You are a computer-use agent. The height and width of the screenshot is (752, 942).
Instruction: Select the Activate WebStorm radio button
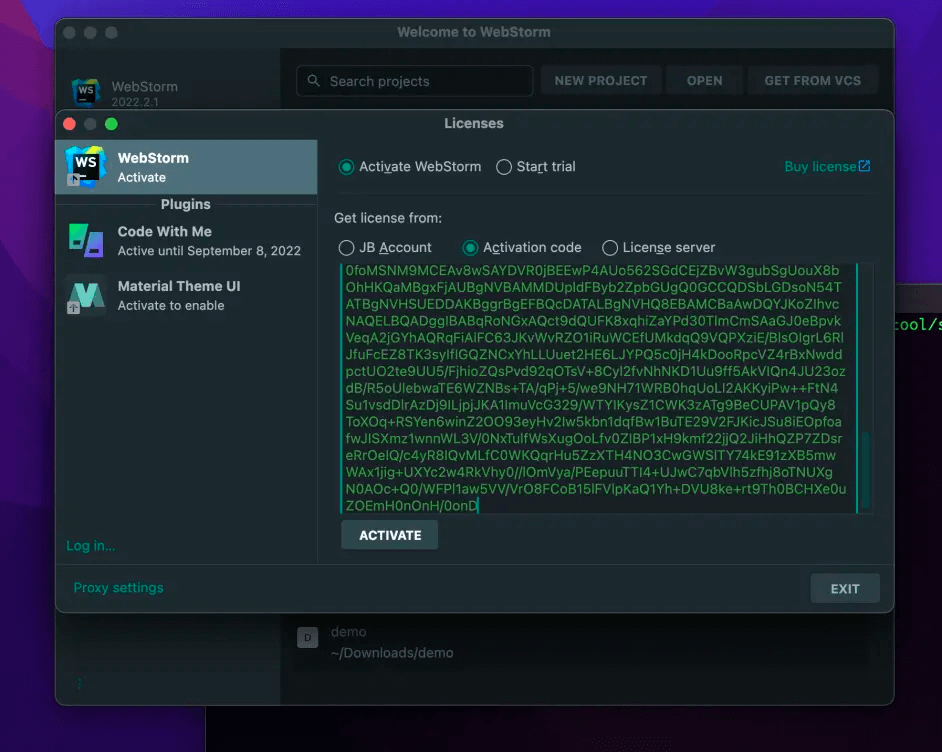(x=346, y=167)
